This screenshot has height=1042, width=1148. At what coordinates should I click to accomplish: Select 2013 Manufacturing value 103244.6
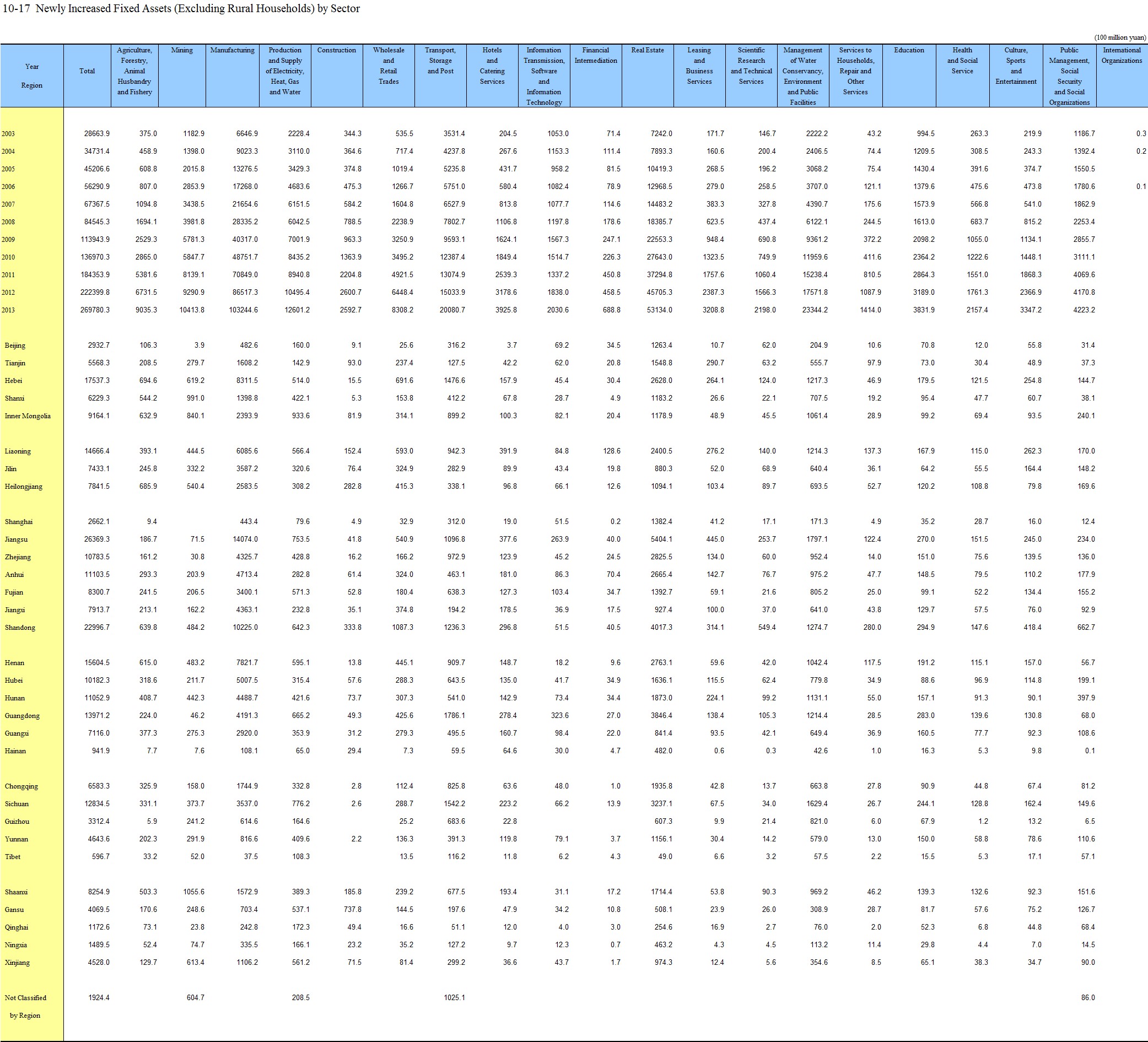[x=242, y=310]
